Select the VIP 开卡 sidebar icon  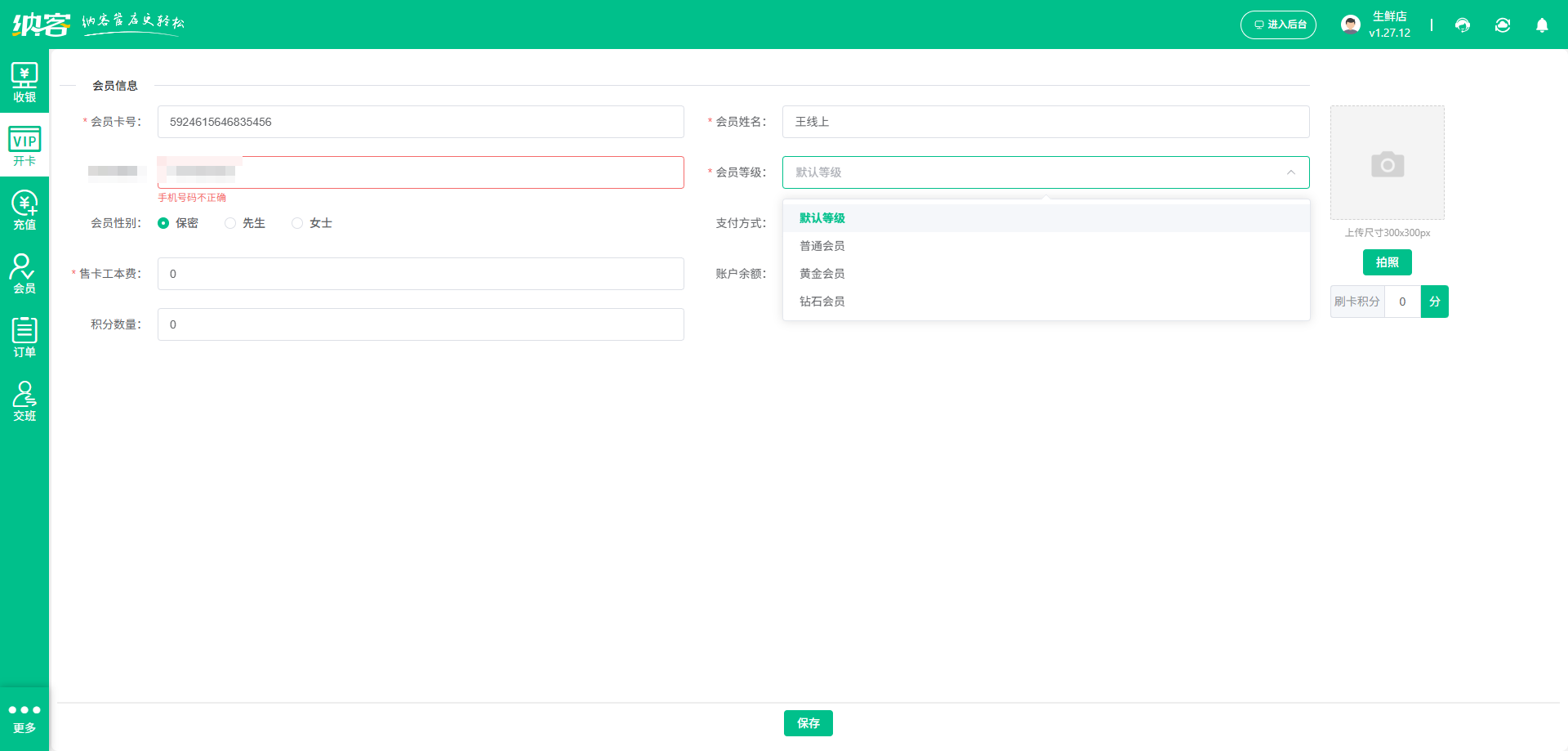(x=24, y=146)
